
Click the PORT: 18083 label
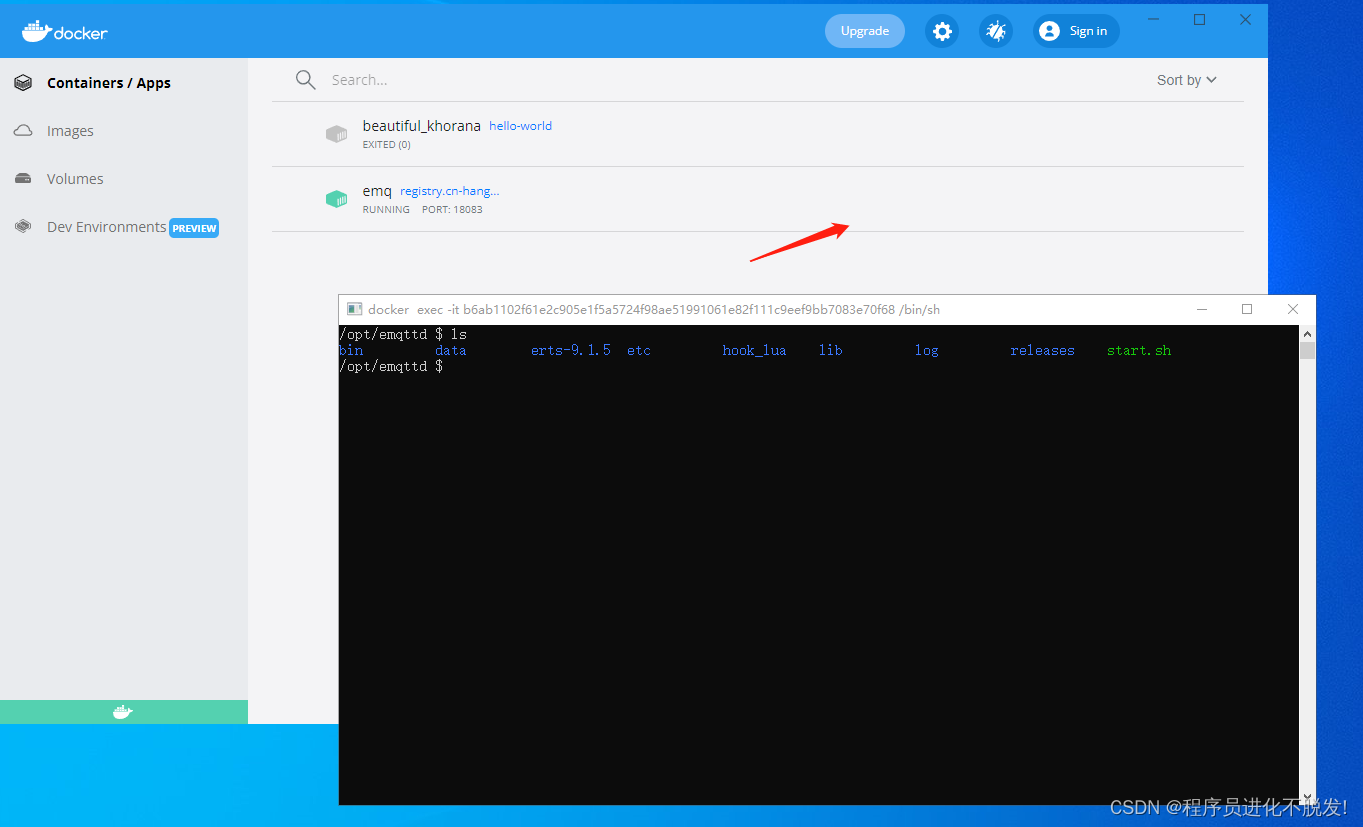coord(452,210)
